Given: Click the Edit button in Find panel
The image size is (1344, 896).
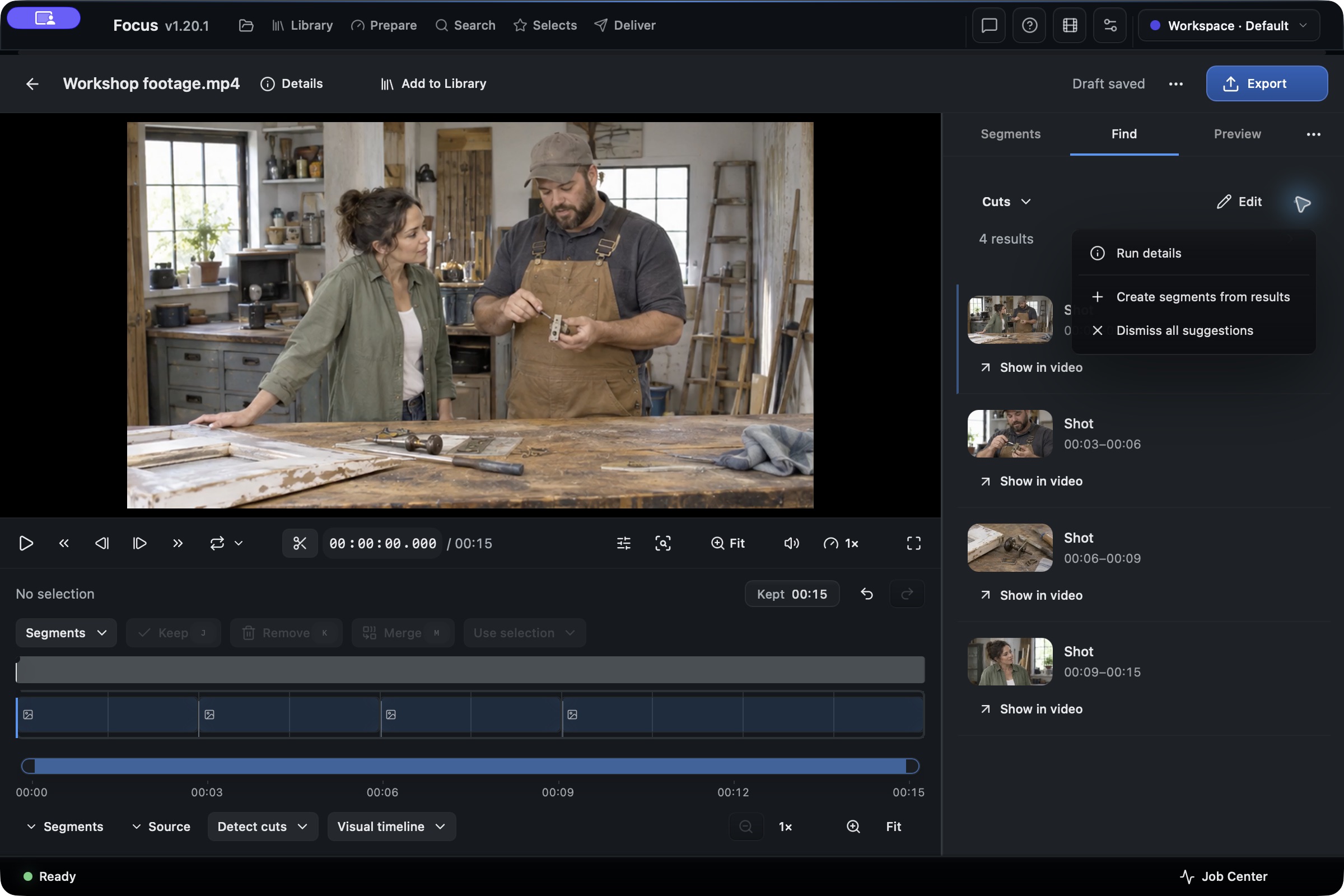Looking at the screenshot, I should tap(1239, 202).
